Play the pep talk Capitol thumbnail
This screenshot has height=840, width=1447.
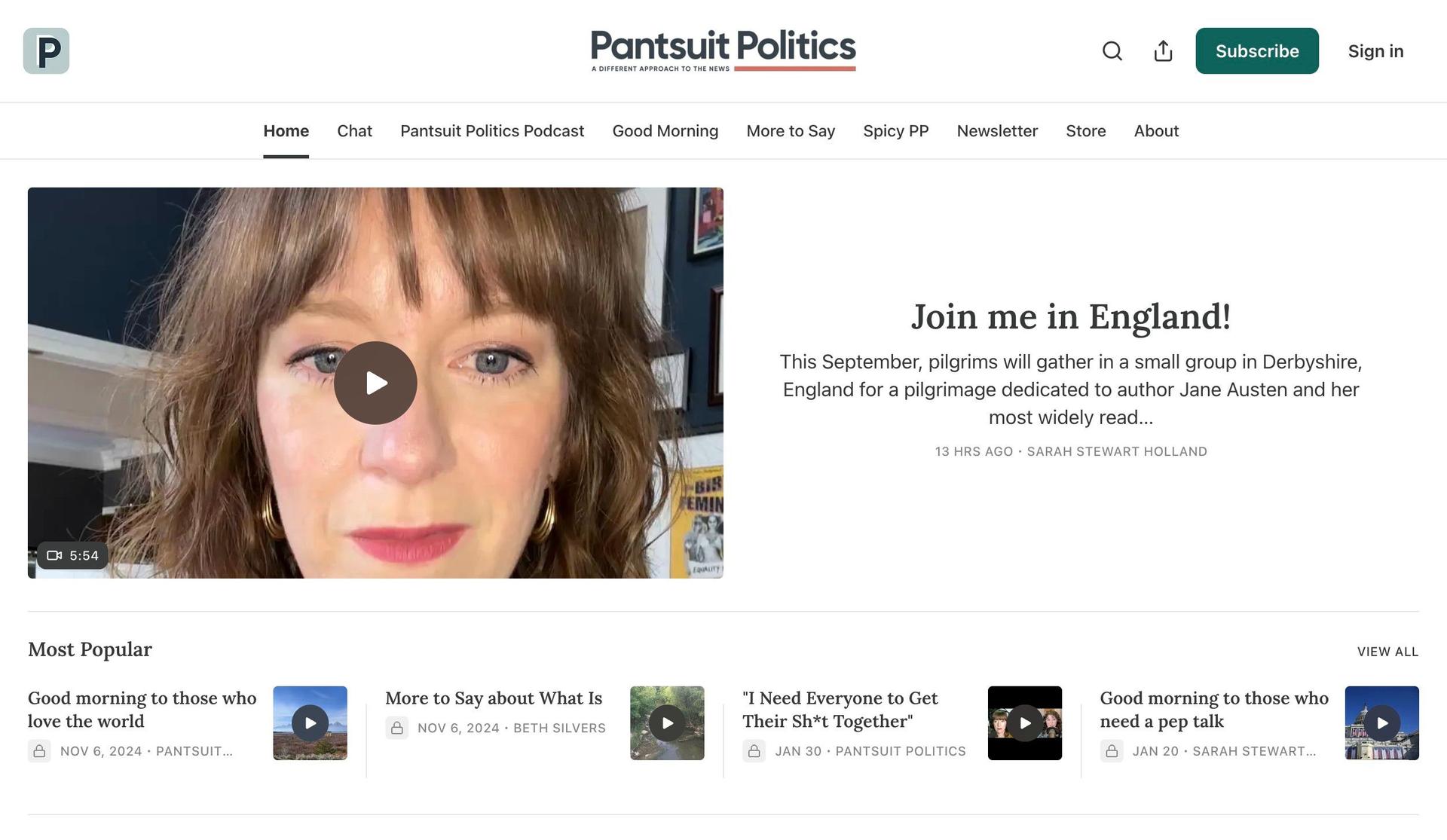(x=1382, y=723)
